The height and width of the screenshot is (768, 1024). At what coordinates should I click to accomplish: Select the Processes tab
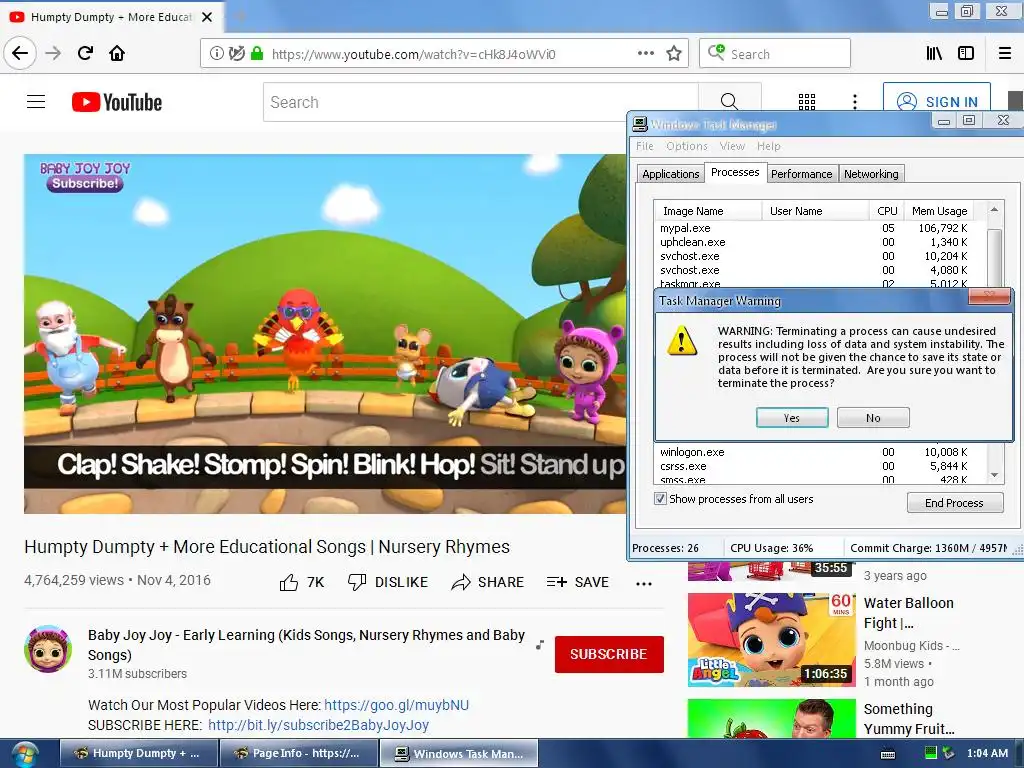click(x=735, y=172)
